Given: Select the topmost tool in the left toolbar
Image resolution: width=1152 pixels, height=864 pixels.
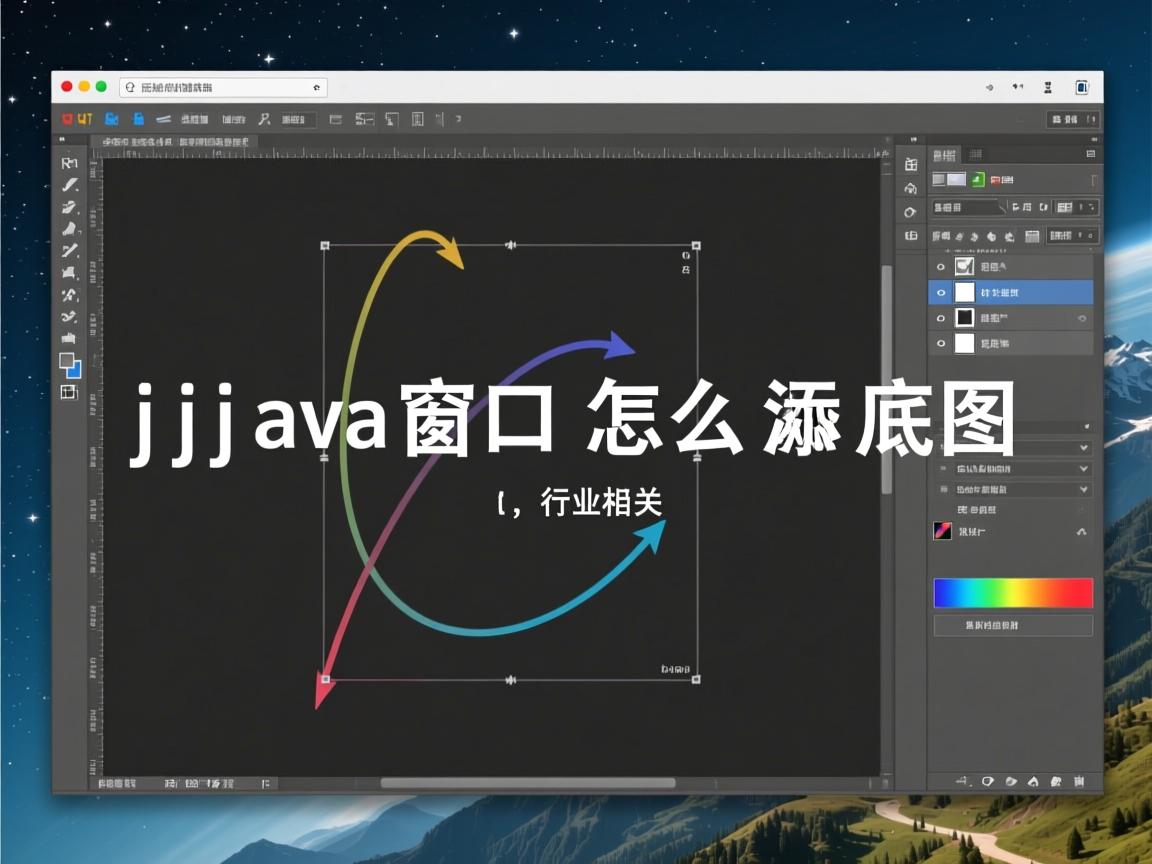Looking at the screenshot, I should (x=70, y=163).
